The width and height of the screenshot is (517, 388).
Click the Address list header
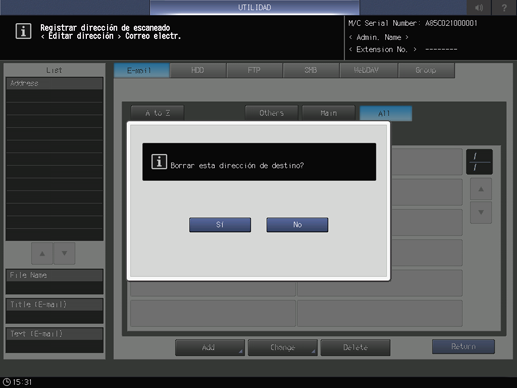tap(54, 83)
